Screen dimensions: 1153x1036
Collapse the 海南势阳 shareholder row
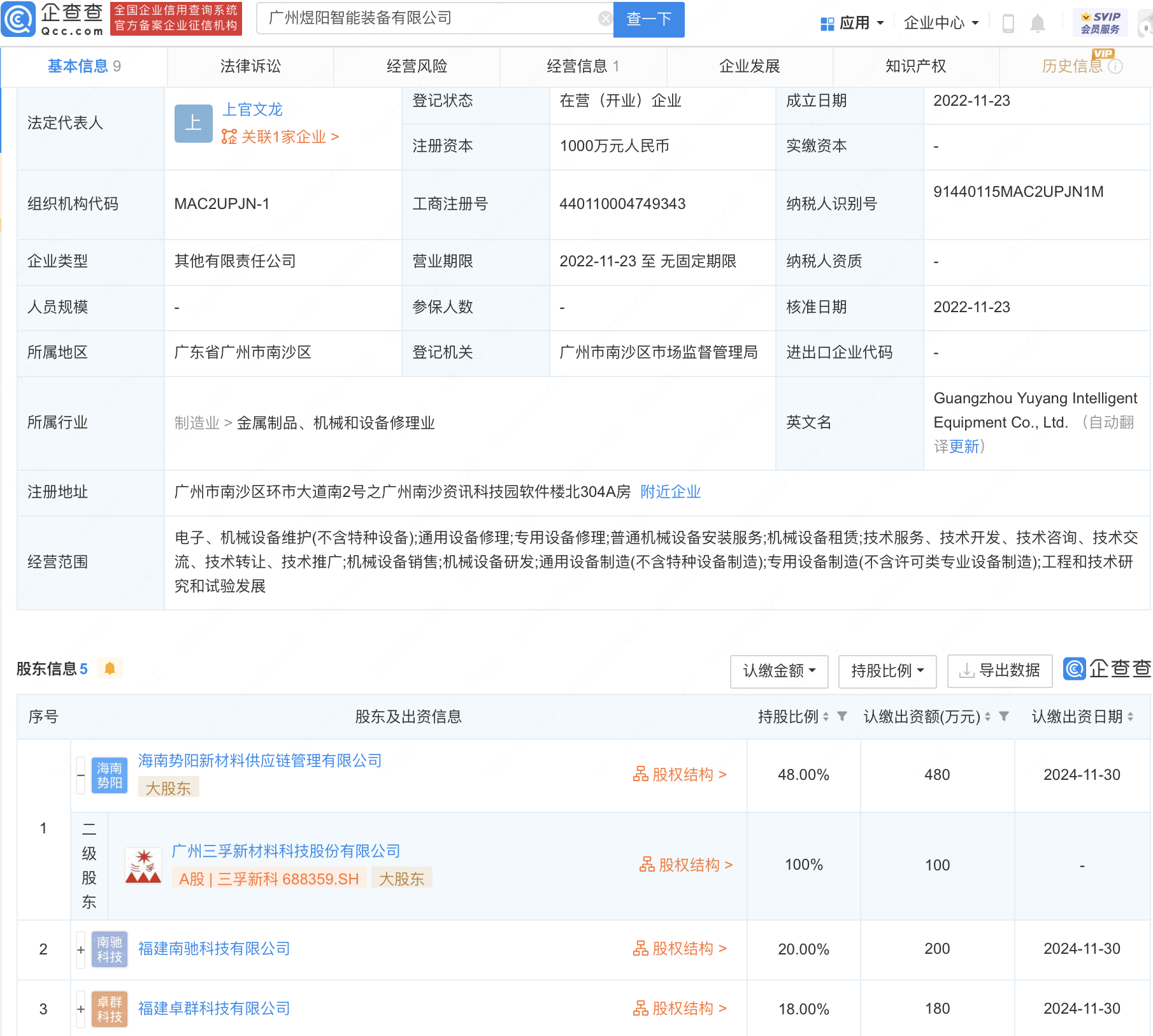coord(80,775)
